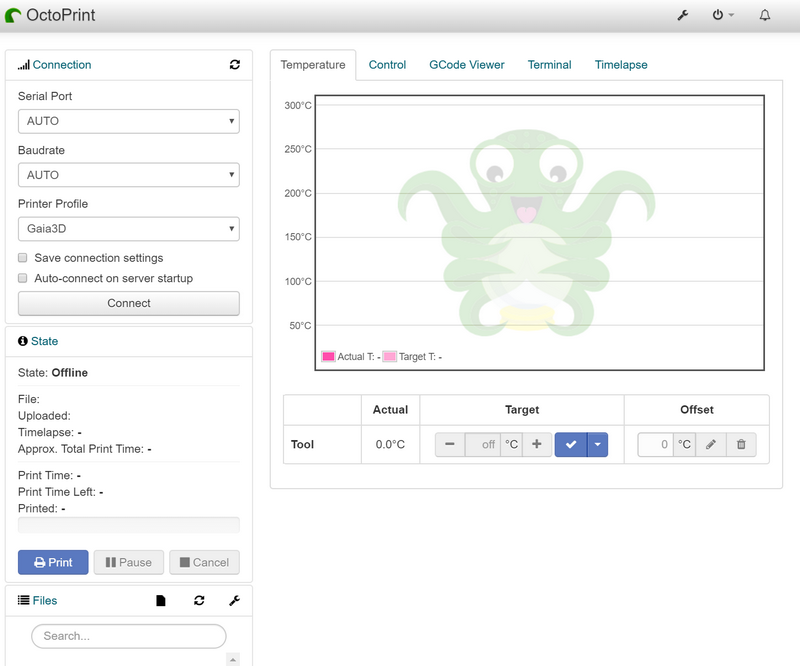Collapse the Connection panel header

coord(62,65)
